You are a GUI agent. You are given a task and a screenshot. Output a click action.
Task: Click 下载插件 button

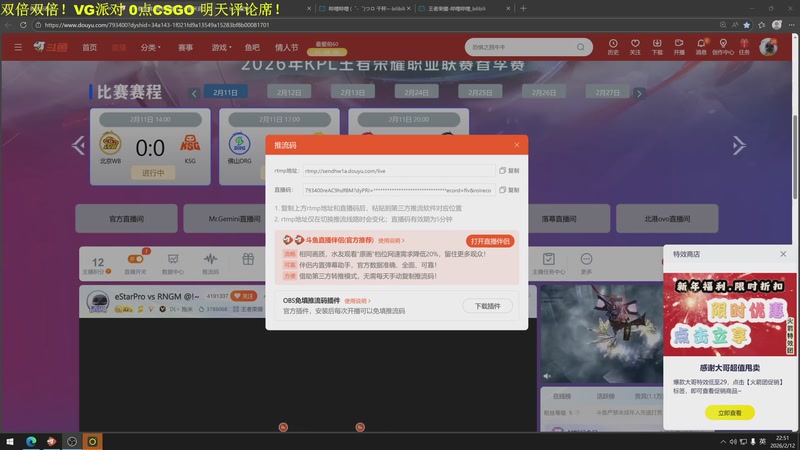coord(487,306)
